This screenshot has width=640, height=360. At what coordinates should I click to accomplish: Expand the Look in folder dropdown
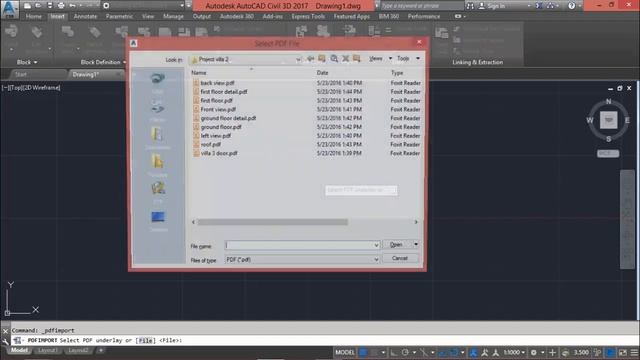point(298,60)
